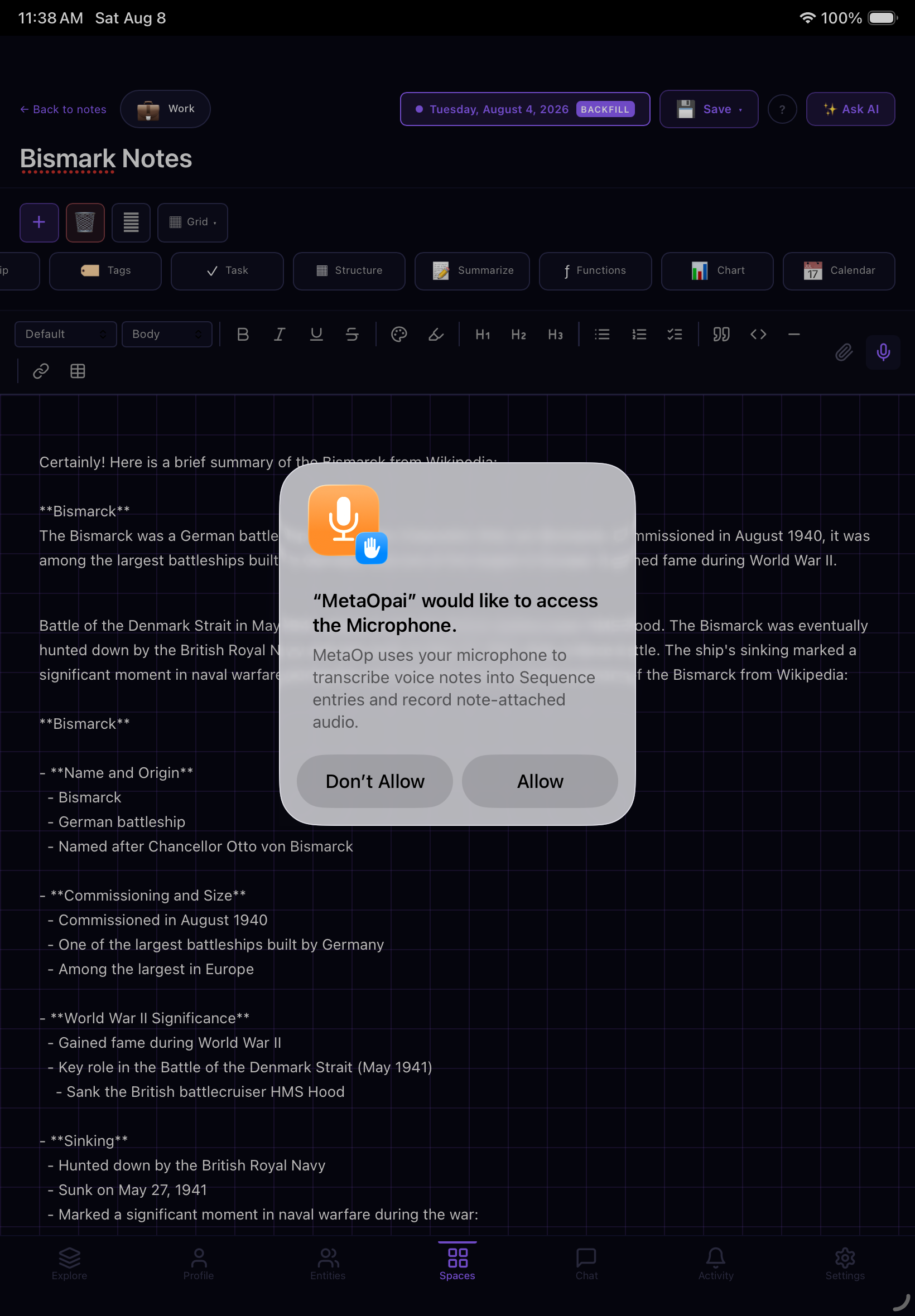Insert a horizontal rule
Image resolution: width=915 pixels, height=1316 pixels.
[x=794, y=335]
